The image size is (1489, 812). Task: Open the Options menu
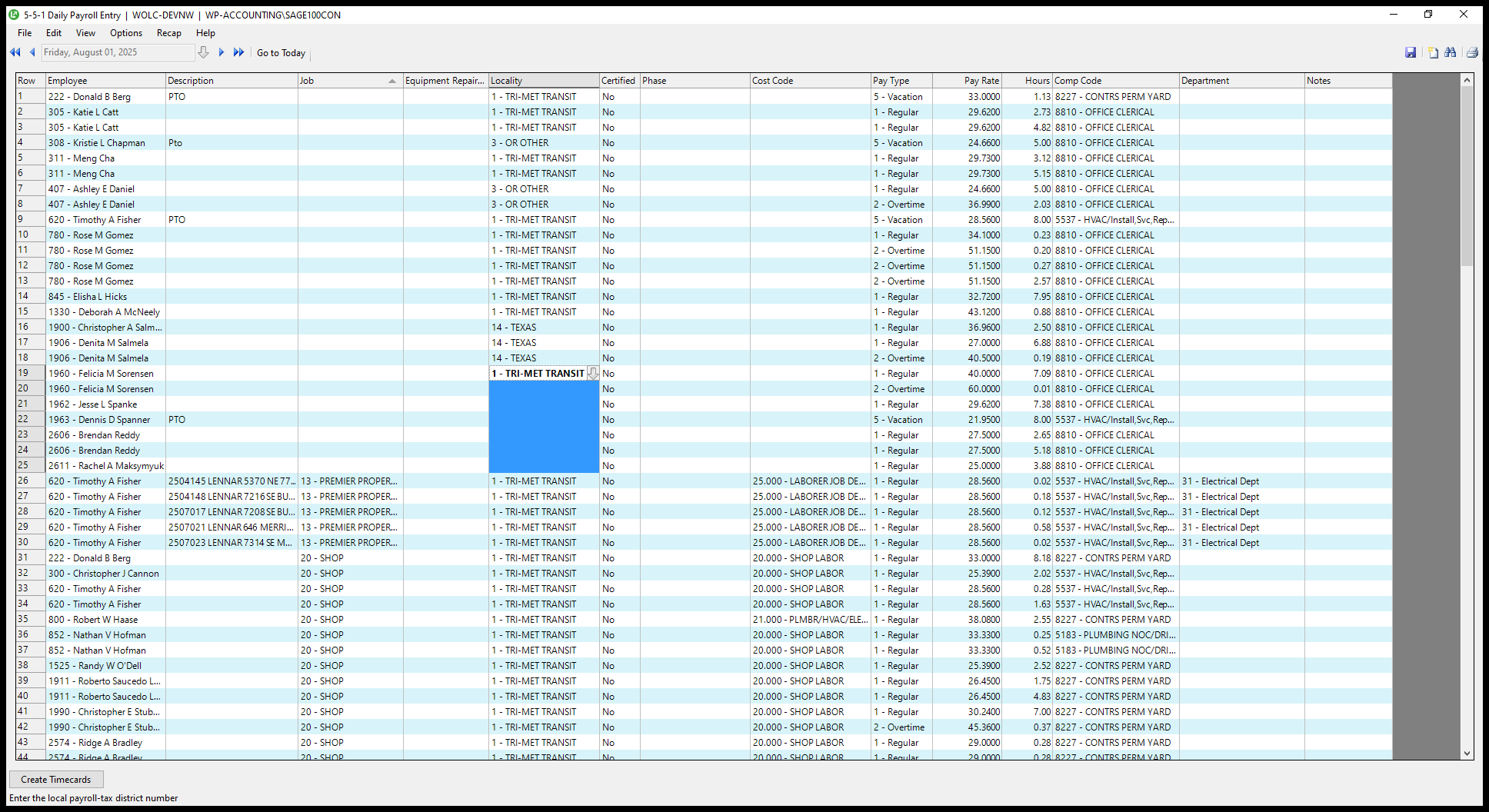tap(126, 33)
